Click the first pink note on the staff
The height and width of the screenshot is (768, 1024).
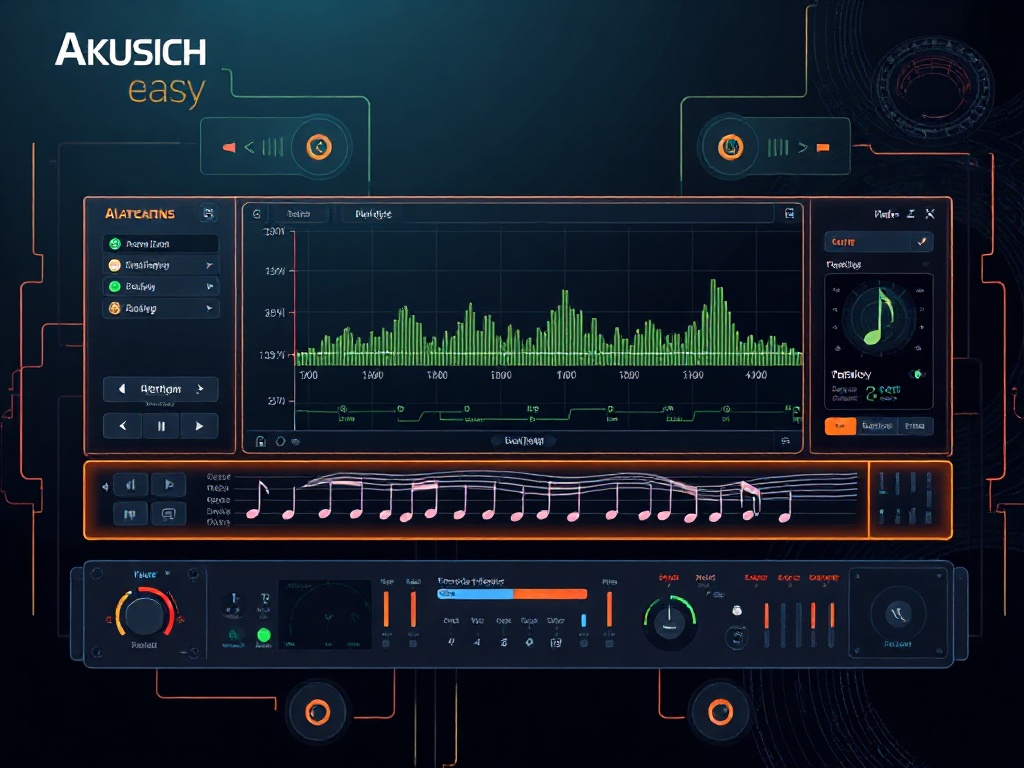coord(257,500)
